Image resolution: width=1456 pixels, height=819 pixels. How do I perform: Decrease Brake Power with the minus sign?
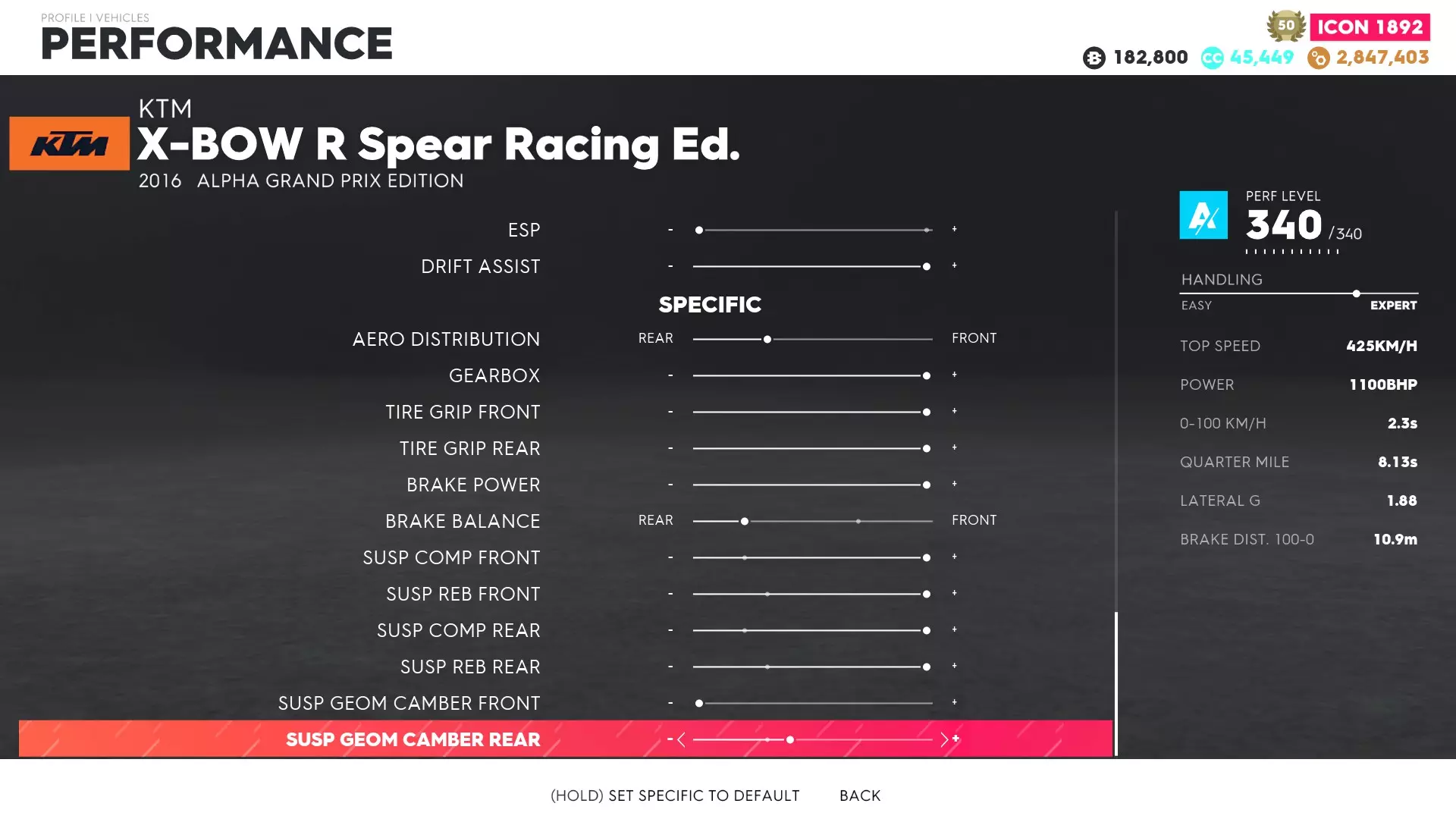tap(670, 485)
